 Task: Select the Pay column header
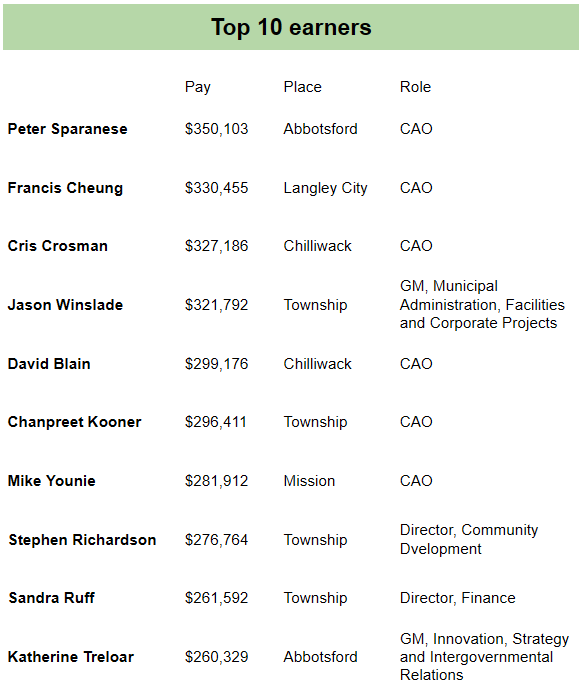197,87
